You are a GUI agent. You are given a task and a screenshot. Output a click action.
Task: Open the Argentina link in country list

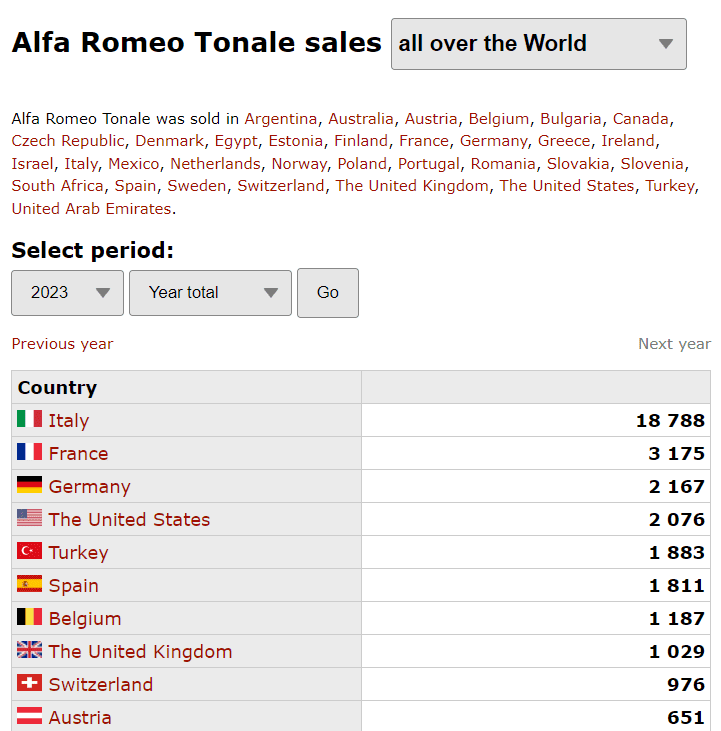coord(281,119)
